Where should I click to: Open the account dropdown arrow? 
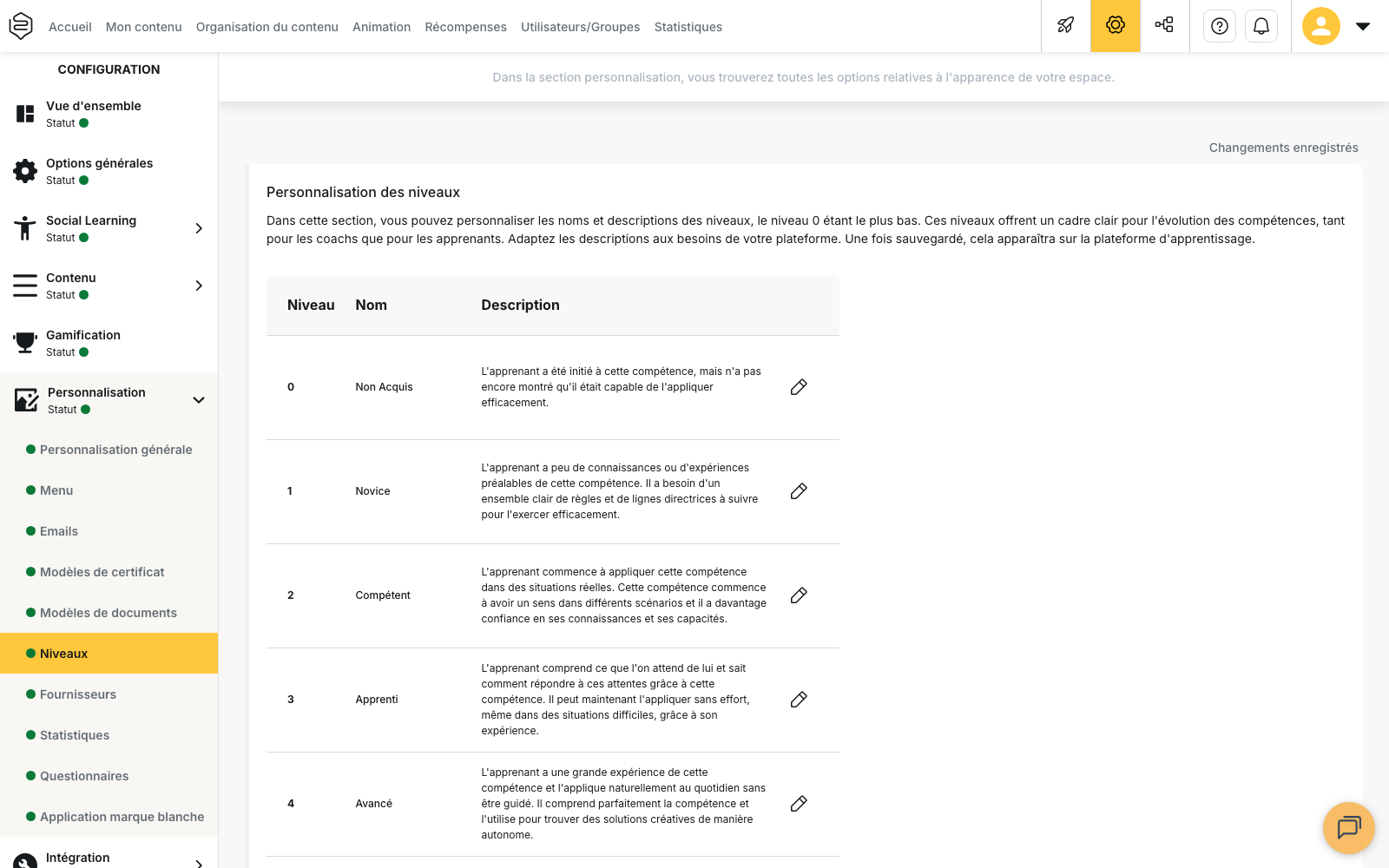point(1363,26)
